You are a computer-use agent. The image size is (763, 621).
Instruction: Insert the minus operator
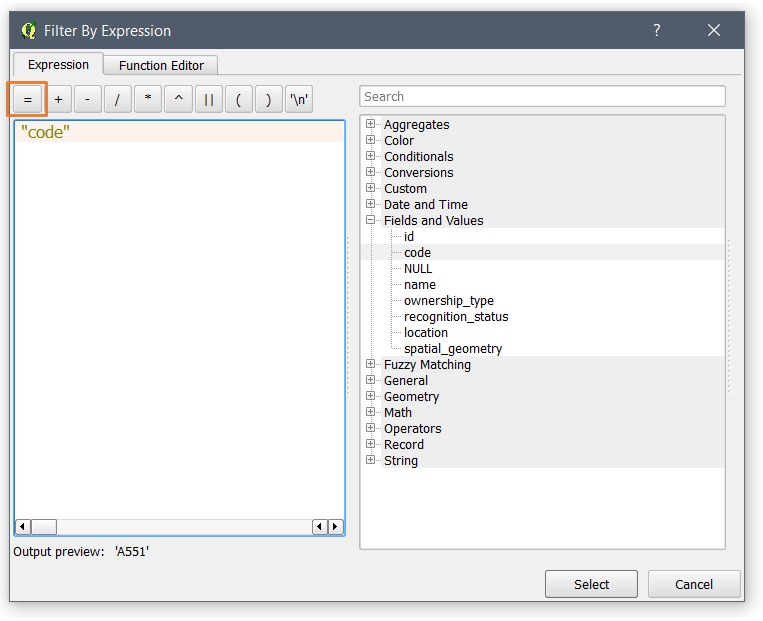(x=88, y=99)
